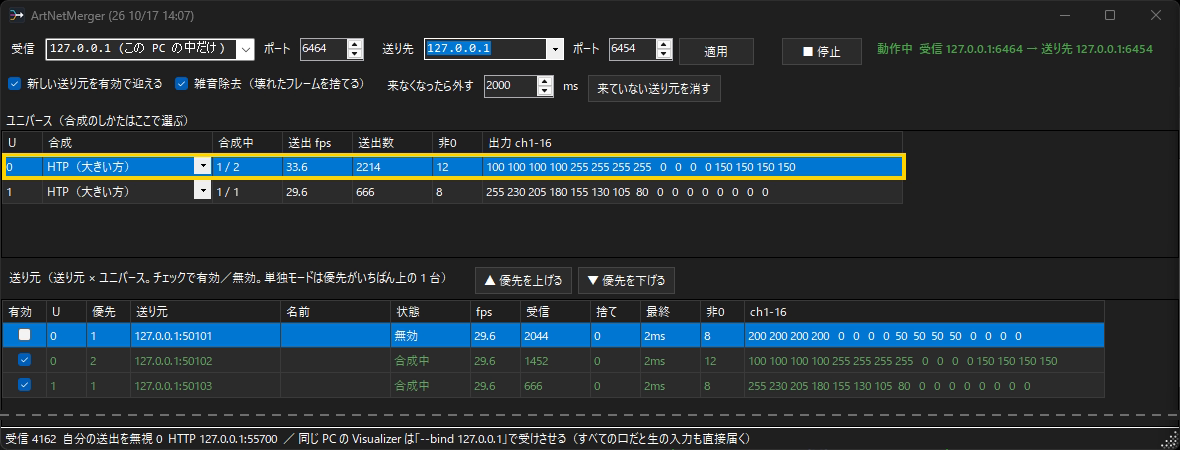The height and width of the screenshot is (450, 1180).
Task: Click the 合成 column header
Action: (128, 142)
